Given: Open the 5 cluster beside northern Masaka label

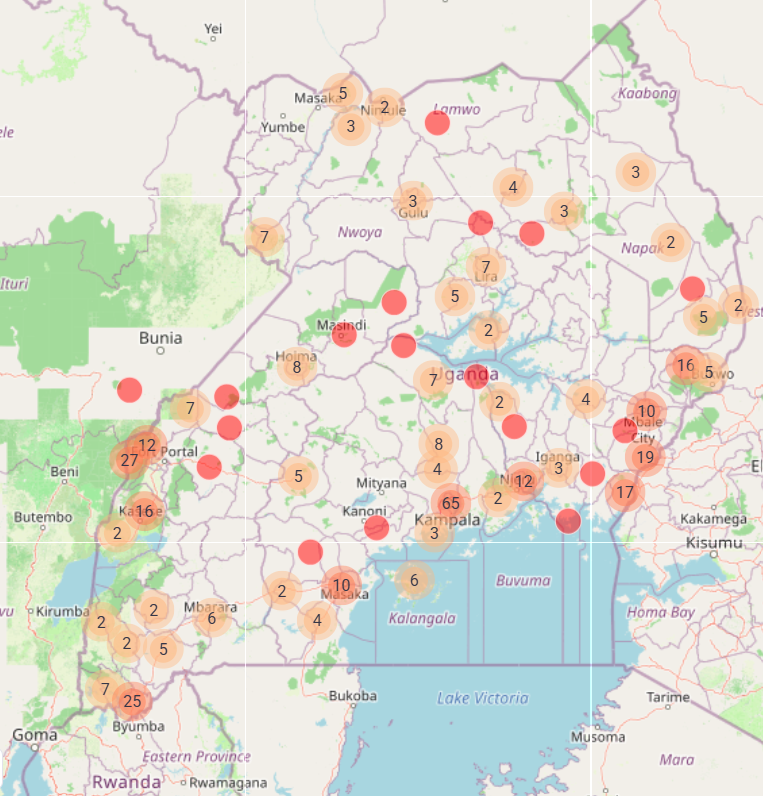Looking at the screenshot, I should [343, 93].
